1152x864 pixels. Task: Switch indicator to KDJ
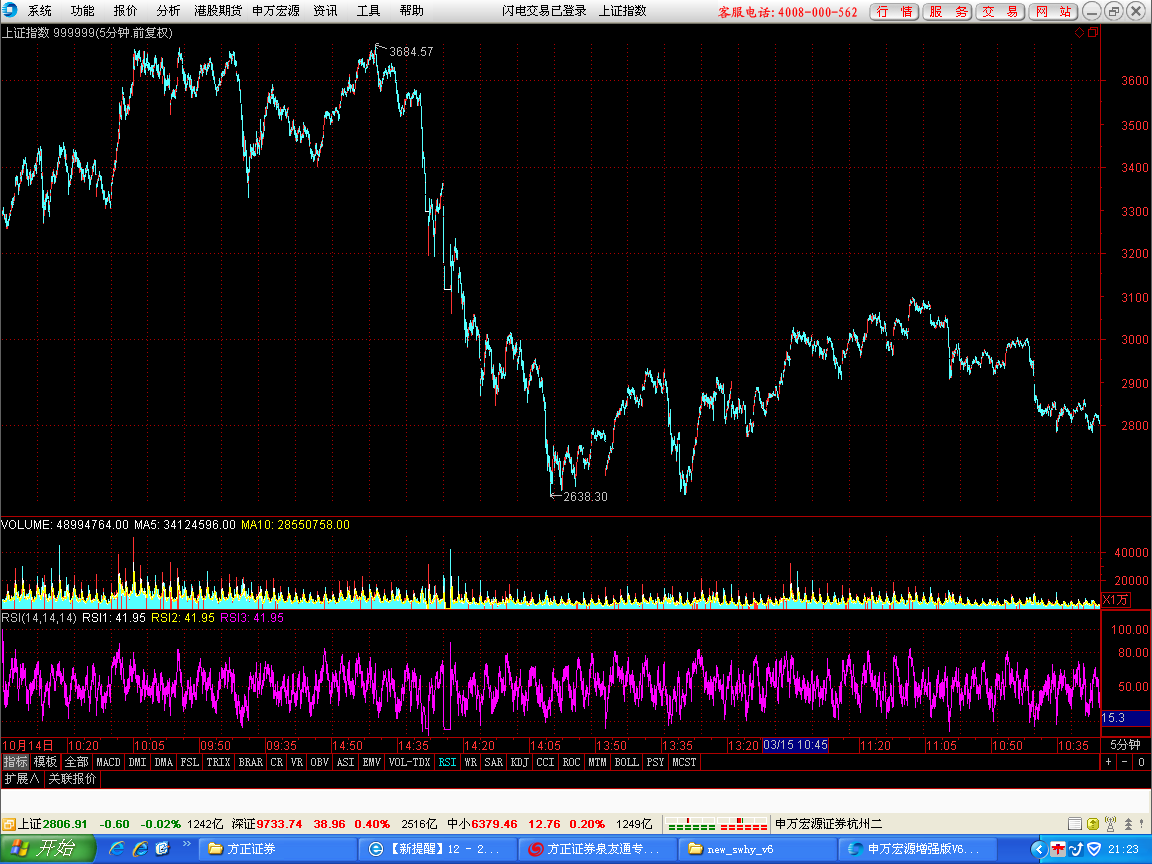click(519, 762)
